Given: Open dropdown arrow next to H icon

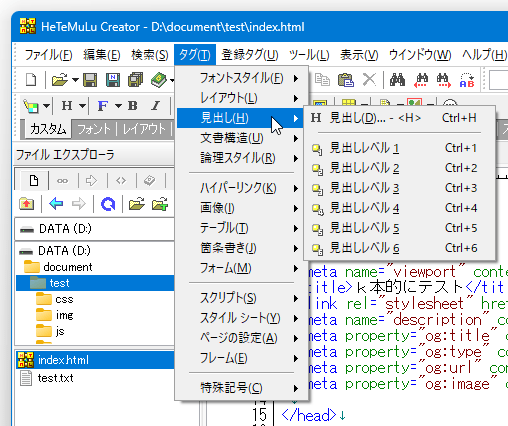Looking at the screenshot, I should pyautogui.click(x=82, y=106).
